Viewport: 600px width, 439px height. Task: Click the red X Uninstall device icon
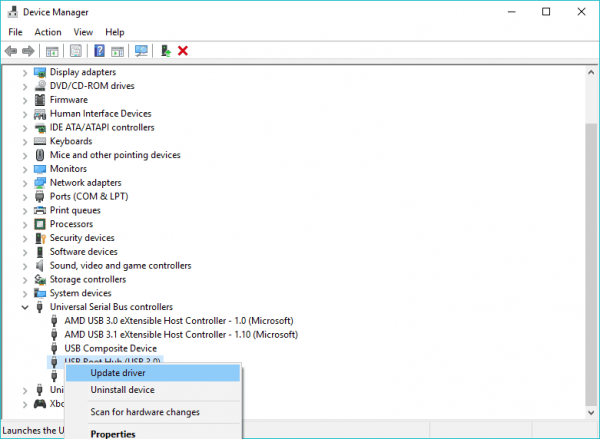pyautogui.click(x=183, y=51)
